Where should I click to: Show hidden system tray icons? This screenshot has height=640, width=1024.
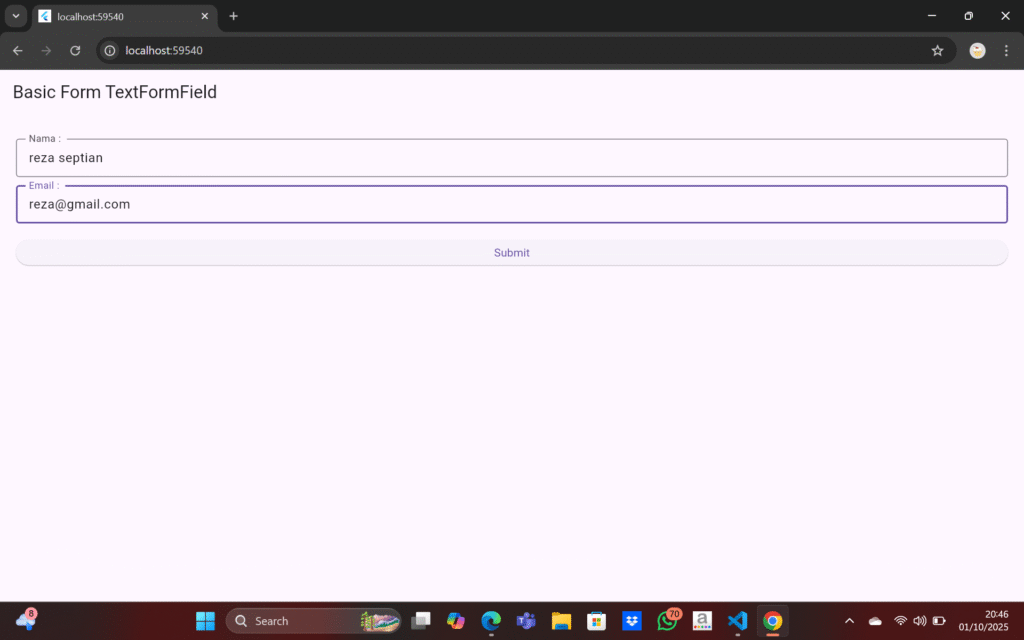coord(850,621)
